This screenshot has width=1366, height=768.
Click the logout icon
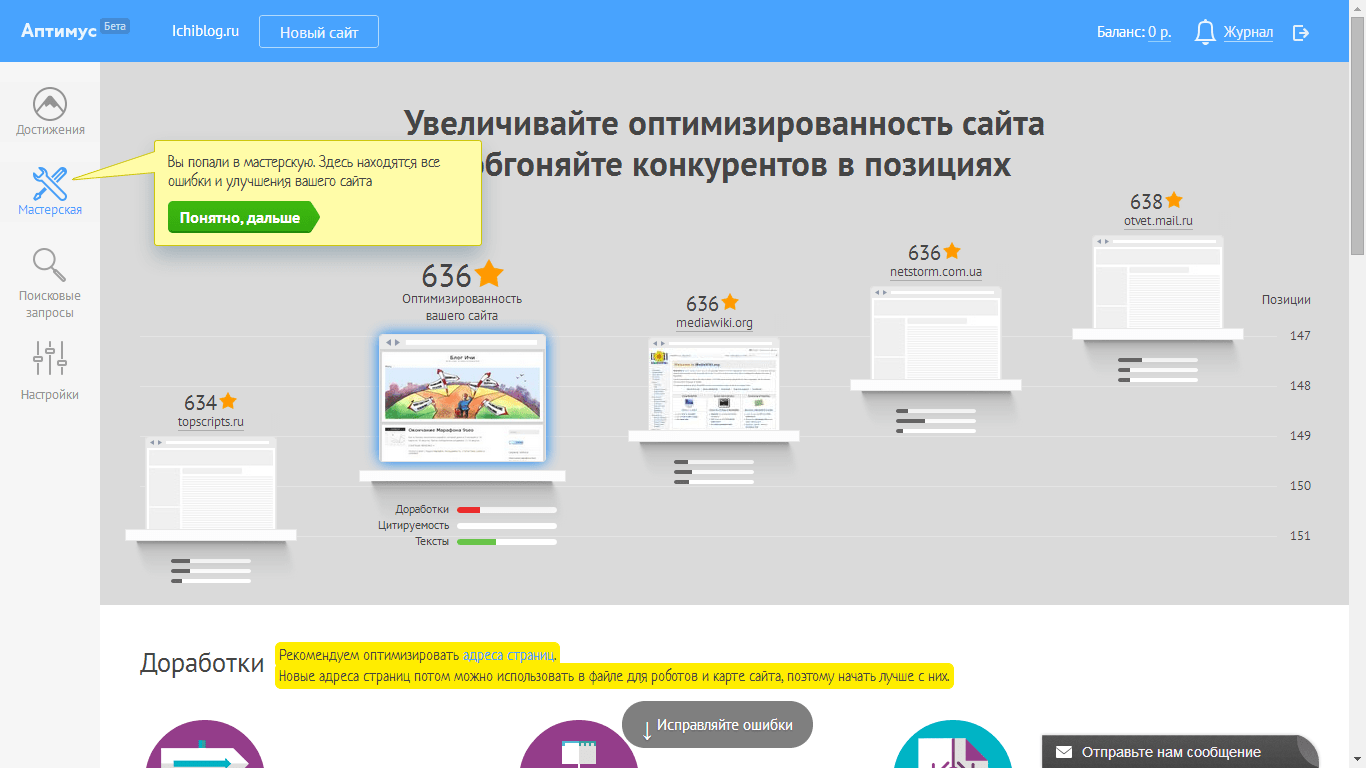tap(1301, 33)
